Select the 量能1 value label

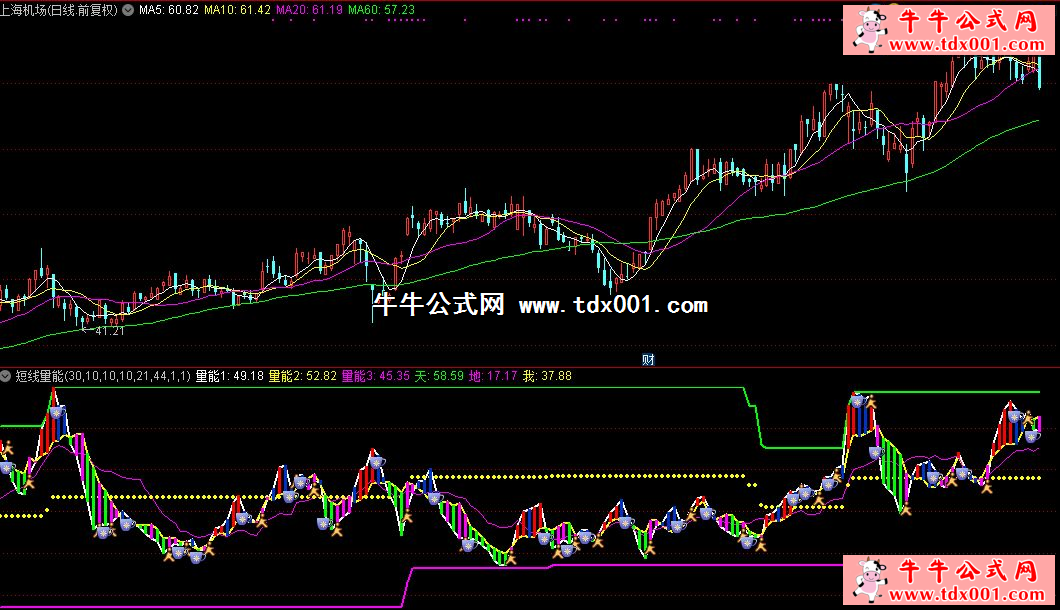click(x=230, y=376)
